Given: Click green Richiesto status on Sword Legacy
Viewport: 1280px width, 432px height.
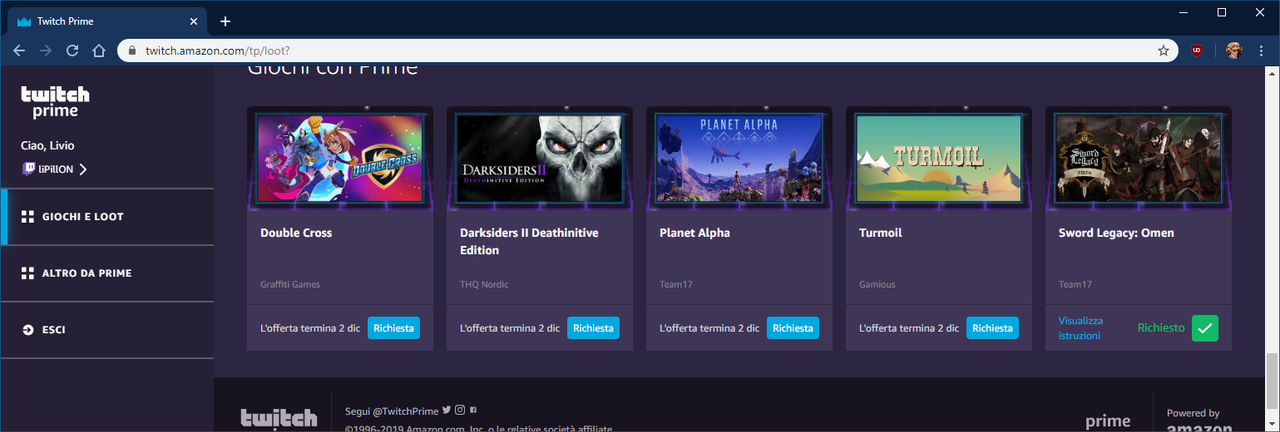Looking at the screenshot, I should 1161,328.
